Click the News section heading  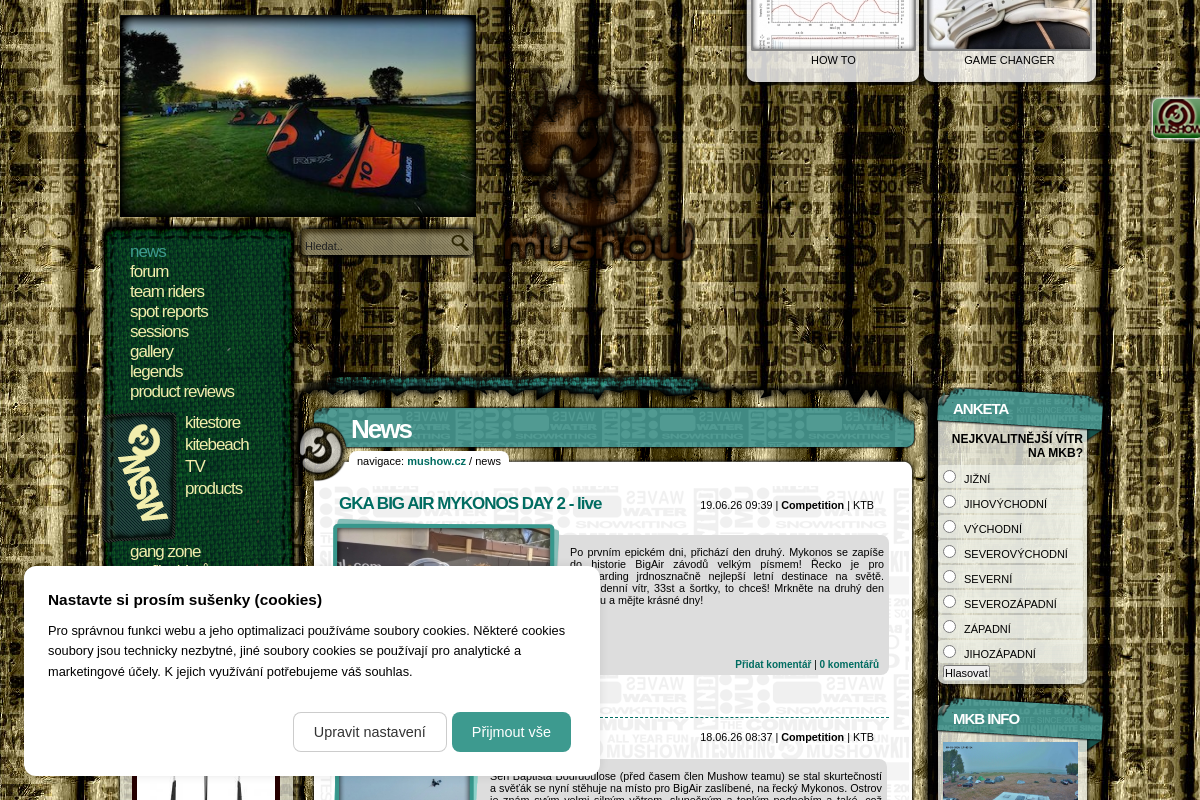coord(381,429)
